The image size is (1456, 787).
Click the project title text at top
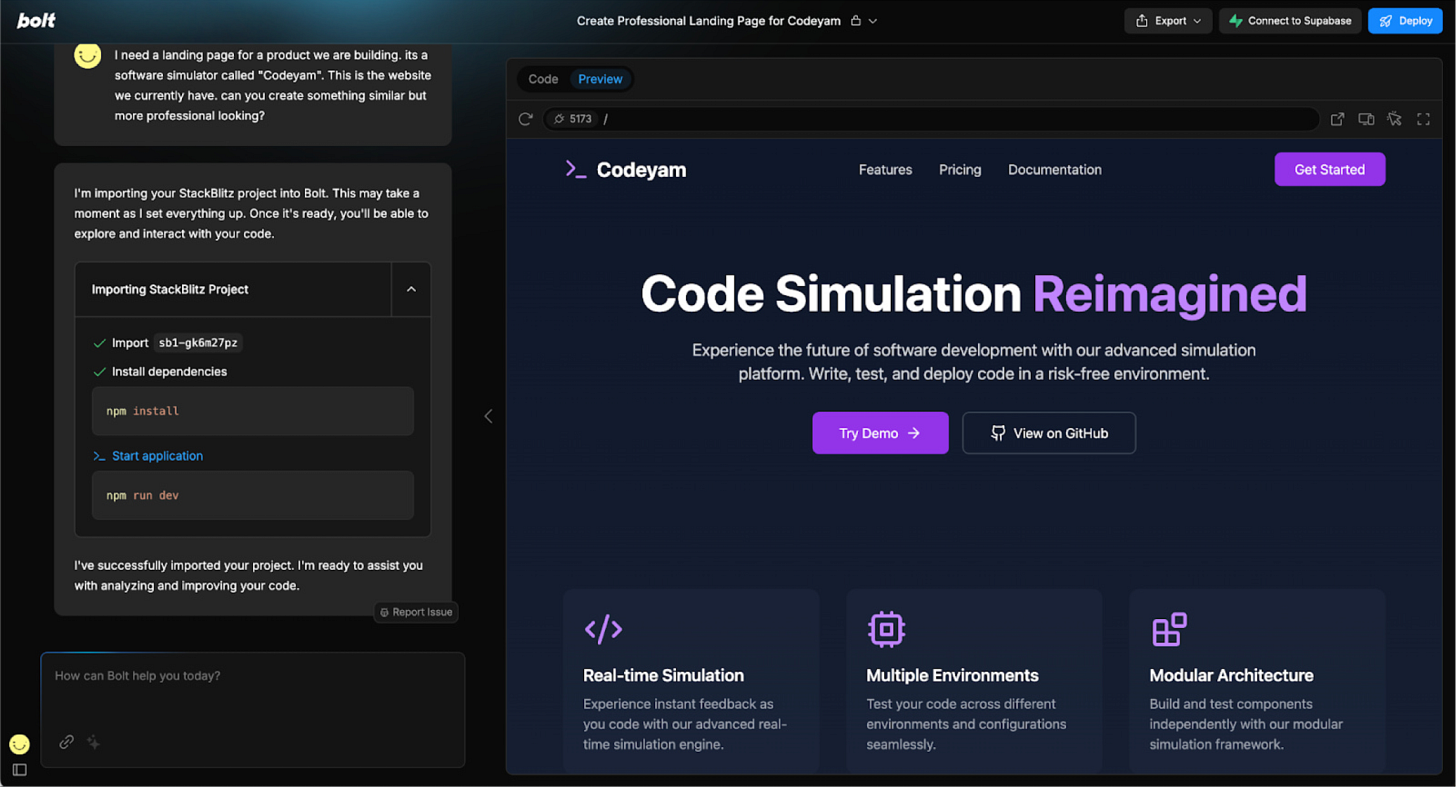[709, 21]
